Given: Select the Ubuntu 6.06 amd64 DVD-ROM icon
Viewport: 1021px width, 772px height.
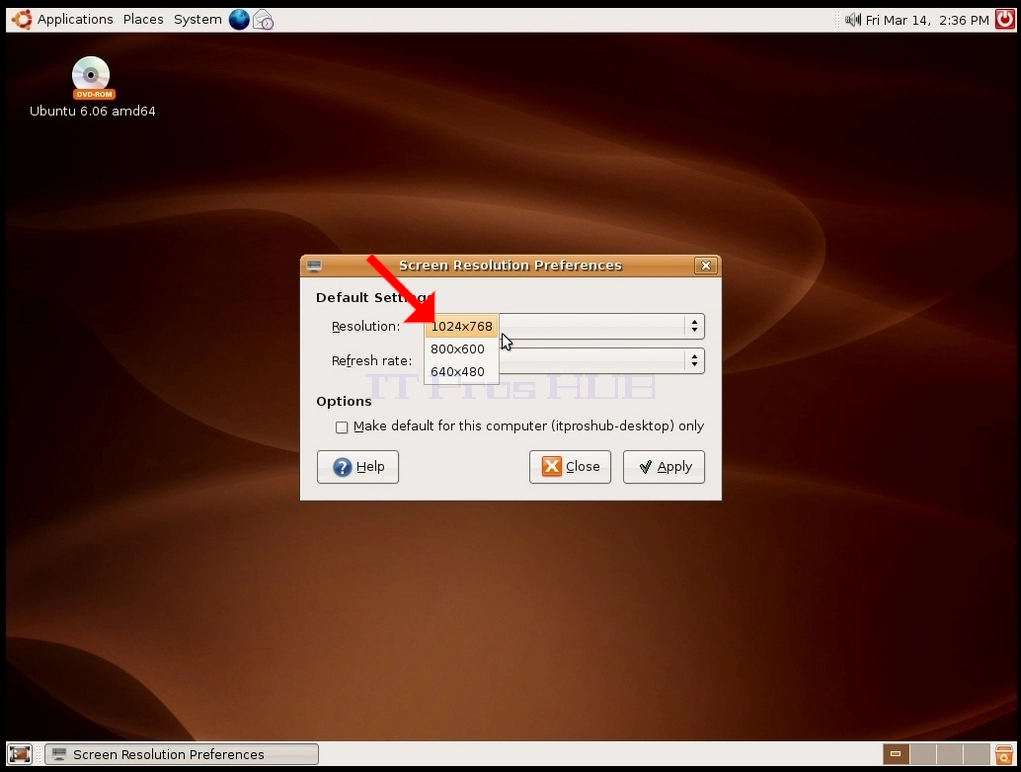Looking at the screenshot, I should [x=92, y=87].
